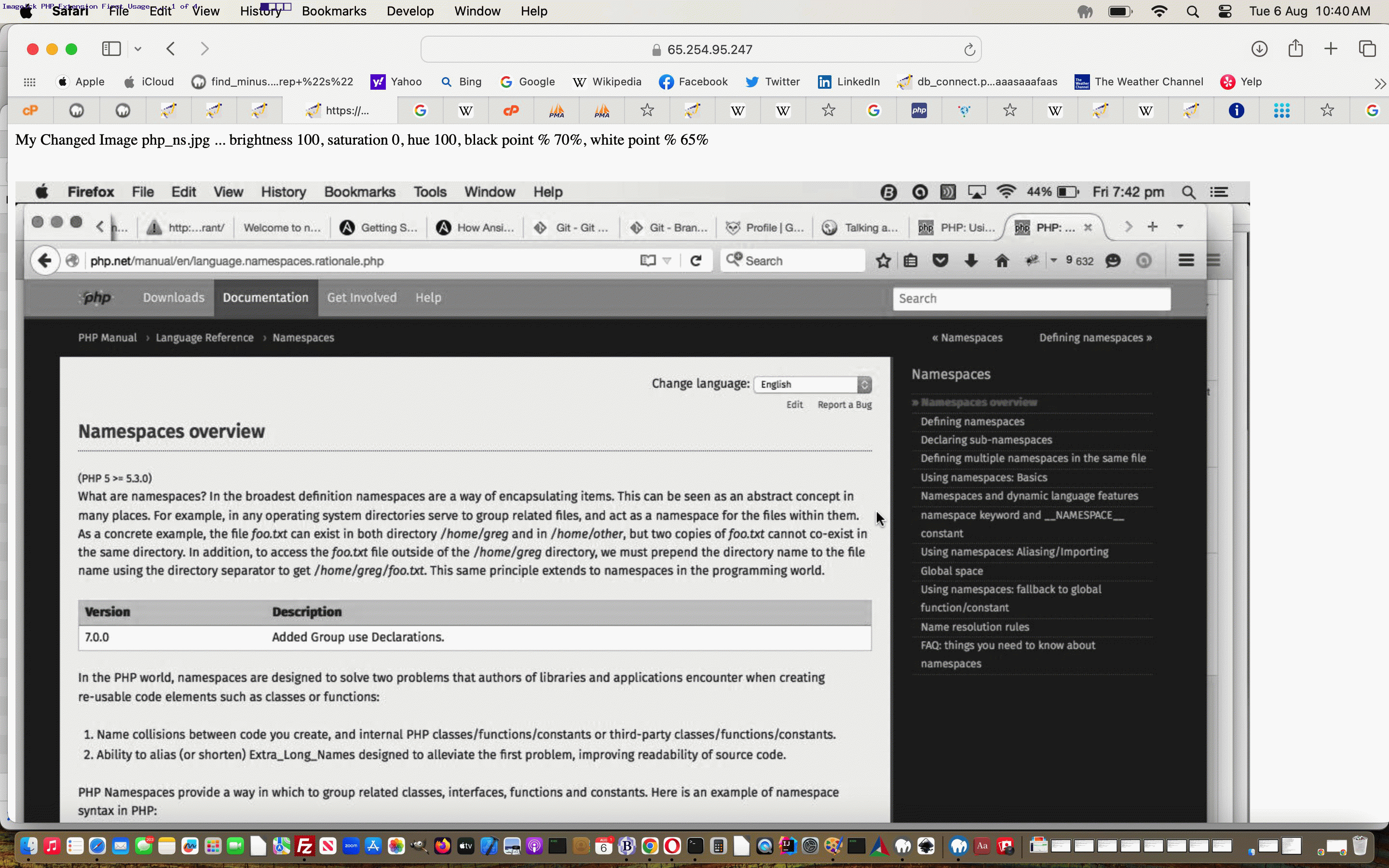The image size is (1389, 868).
Task: Open the Yahoo bookmark
Action: (396, 81)
